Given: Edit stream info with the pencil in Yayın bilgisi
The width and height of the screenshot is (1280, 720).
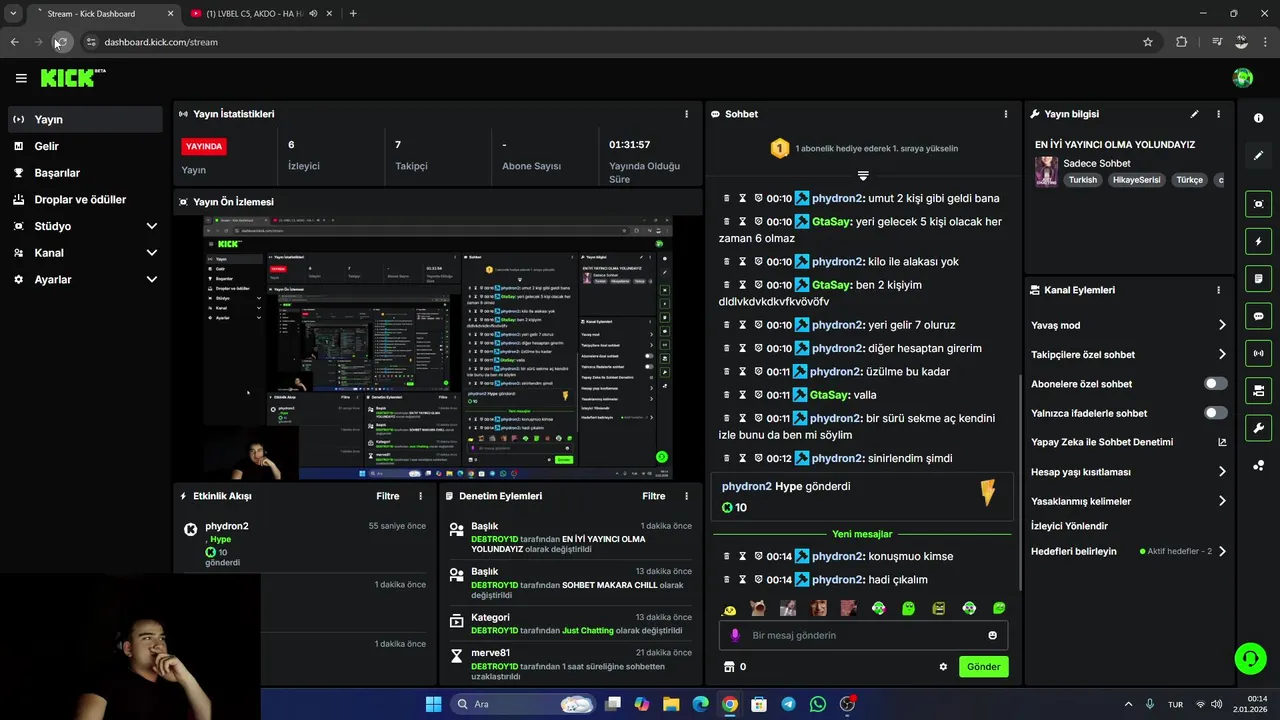Looking at the screenshot, I should pos(1194,114).
